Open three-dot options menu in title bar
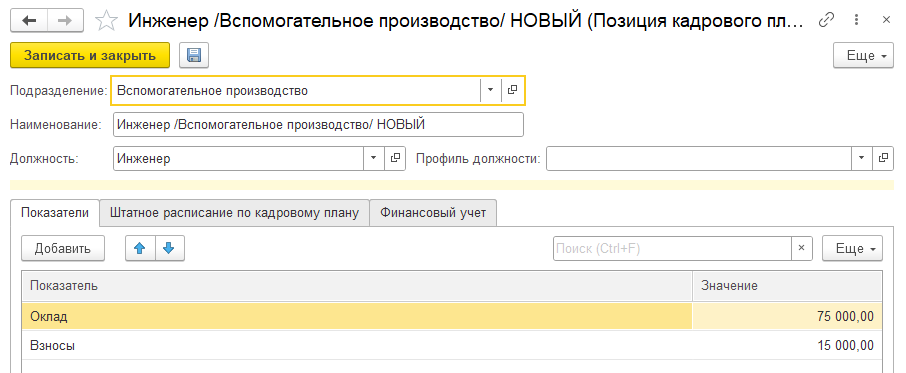Screen dimensions: 906x373 [856, 21]
